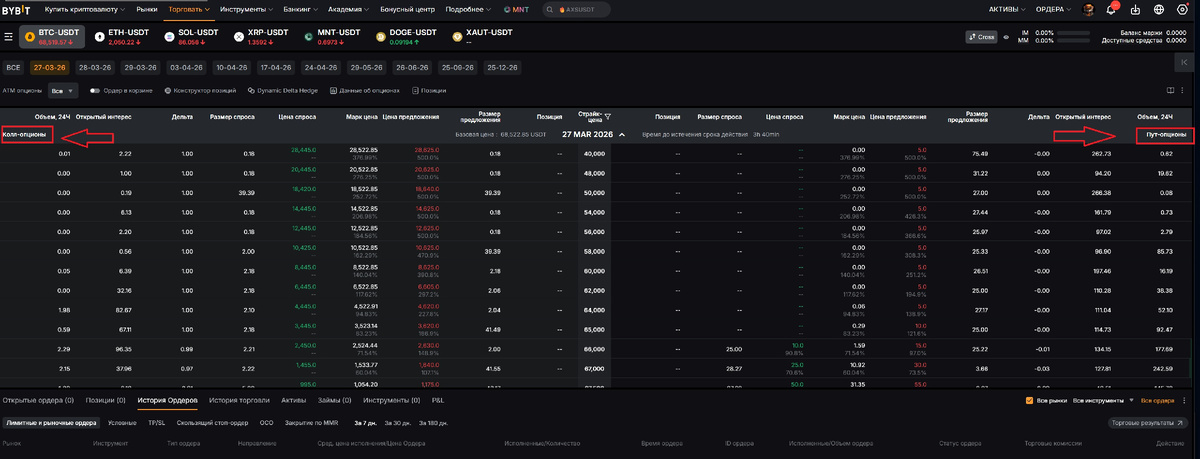This screenshot has height=459, width=1200.
Task: Click the DOGE-USDT coin icon
Action: click(381, 36)
